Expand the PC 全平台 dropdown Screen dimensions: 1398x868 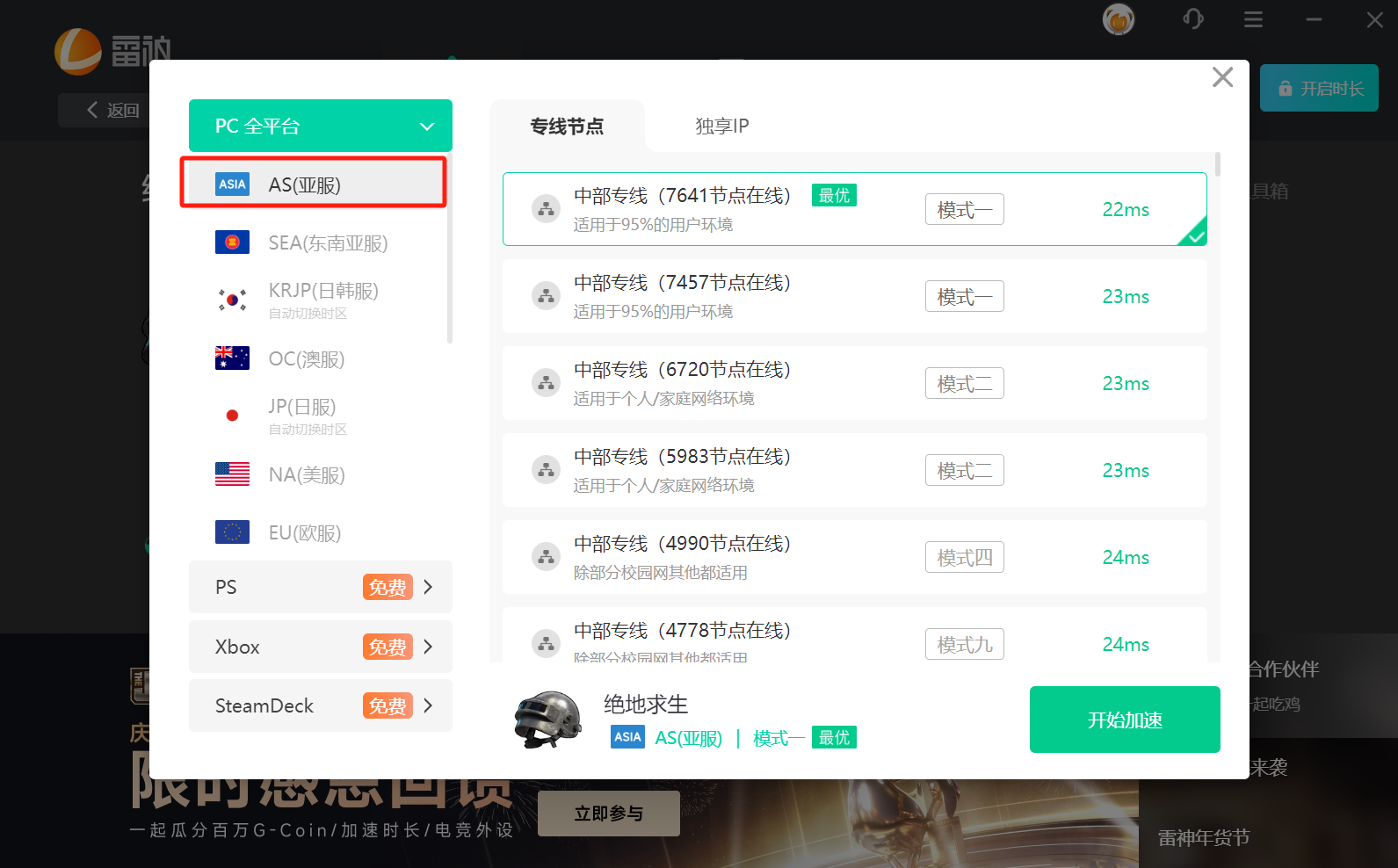pyautogui.click(x=321, y=126)
